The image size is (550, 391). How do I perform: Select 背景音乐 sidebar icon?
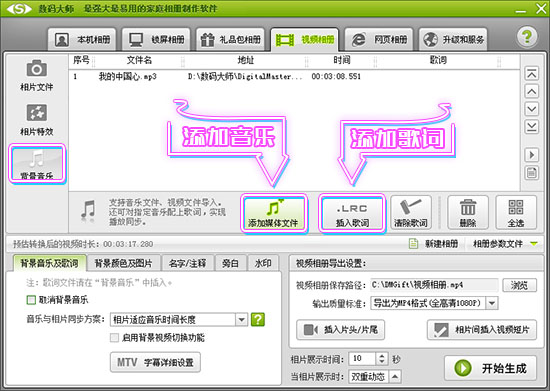click(x=37, y=164)
